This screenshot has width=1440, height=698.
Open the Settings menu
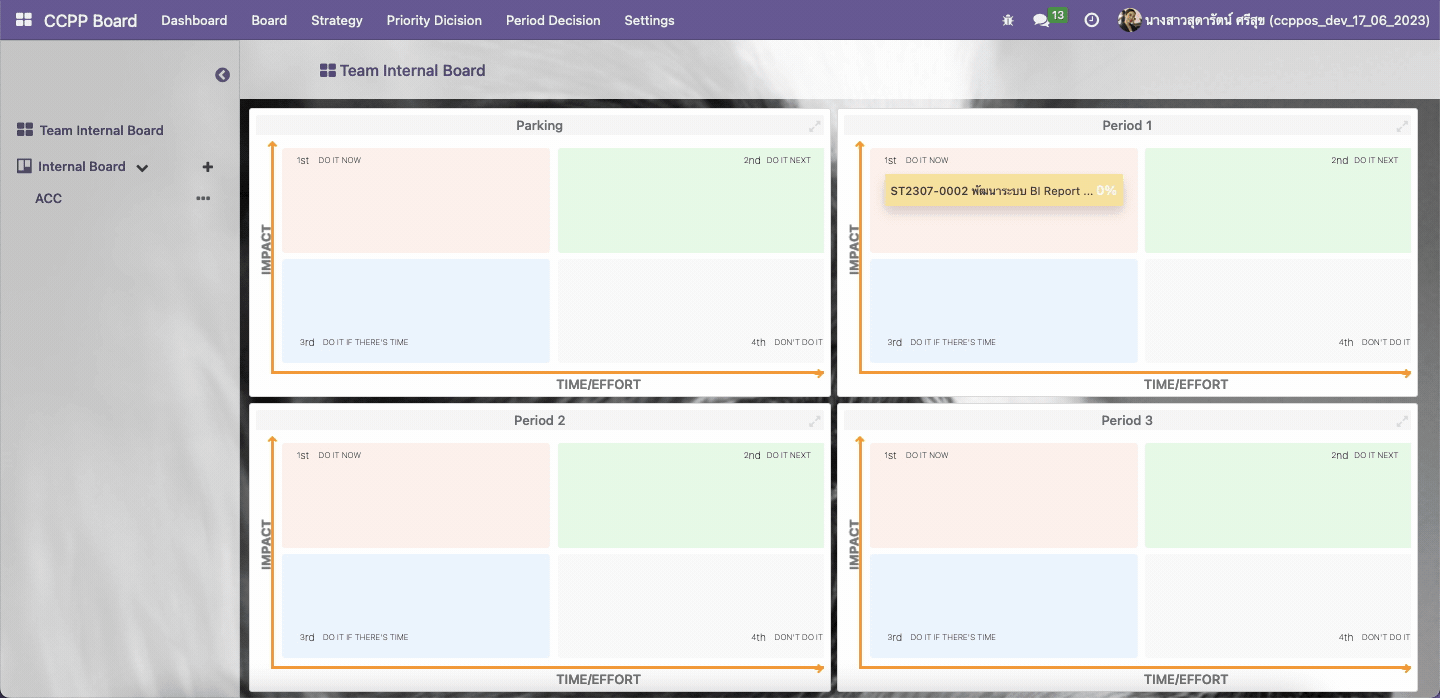(649, 20)
